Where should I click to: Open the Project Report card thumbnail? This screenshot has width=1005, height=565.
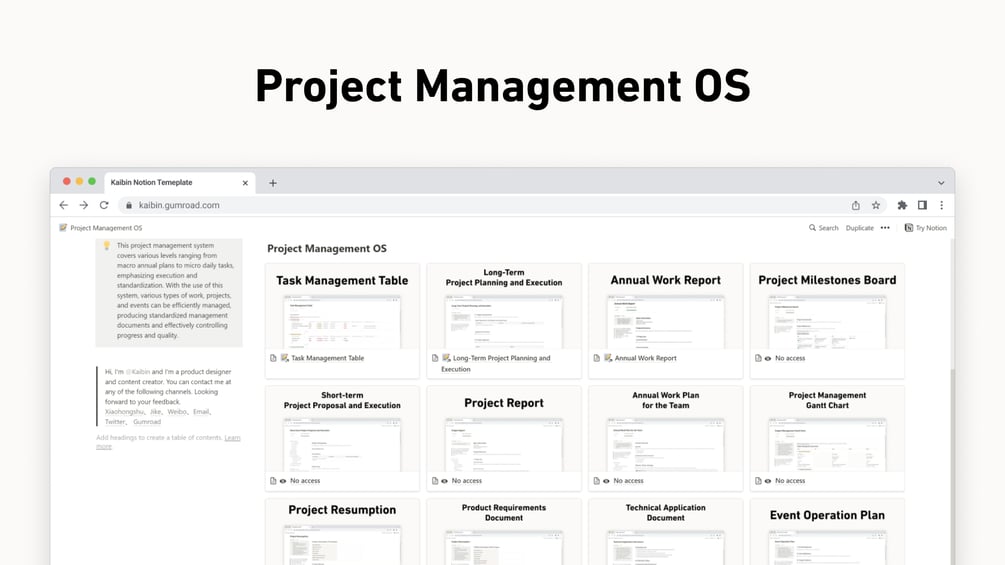[x=504, y=429]
